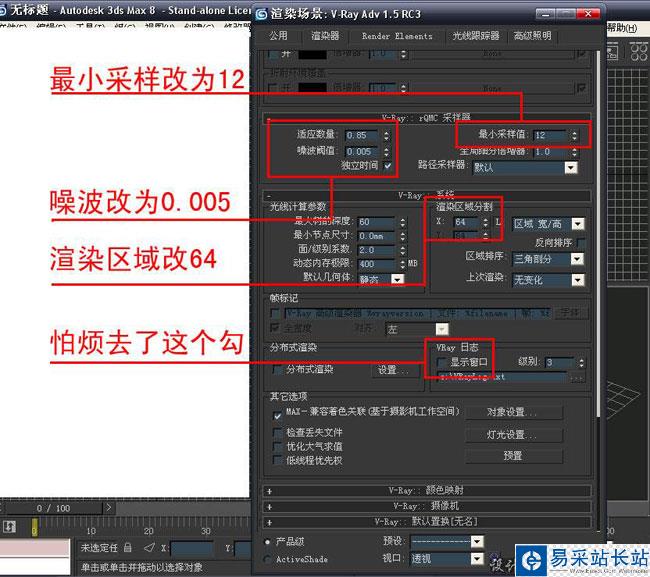Toggle the 独立时间 checkbox
The image size is (650, 577).
pyautogui.click(x=388, y=165)
